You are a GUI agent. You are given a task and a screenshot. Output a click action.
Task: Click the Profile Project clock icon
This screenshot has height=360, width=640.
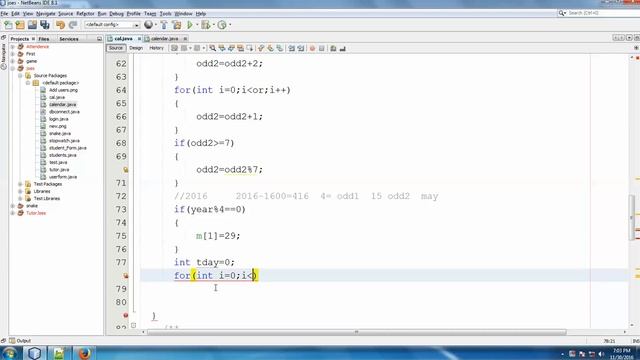tap(222, 25)
